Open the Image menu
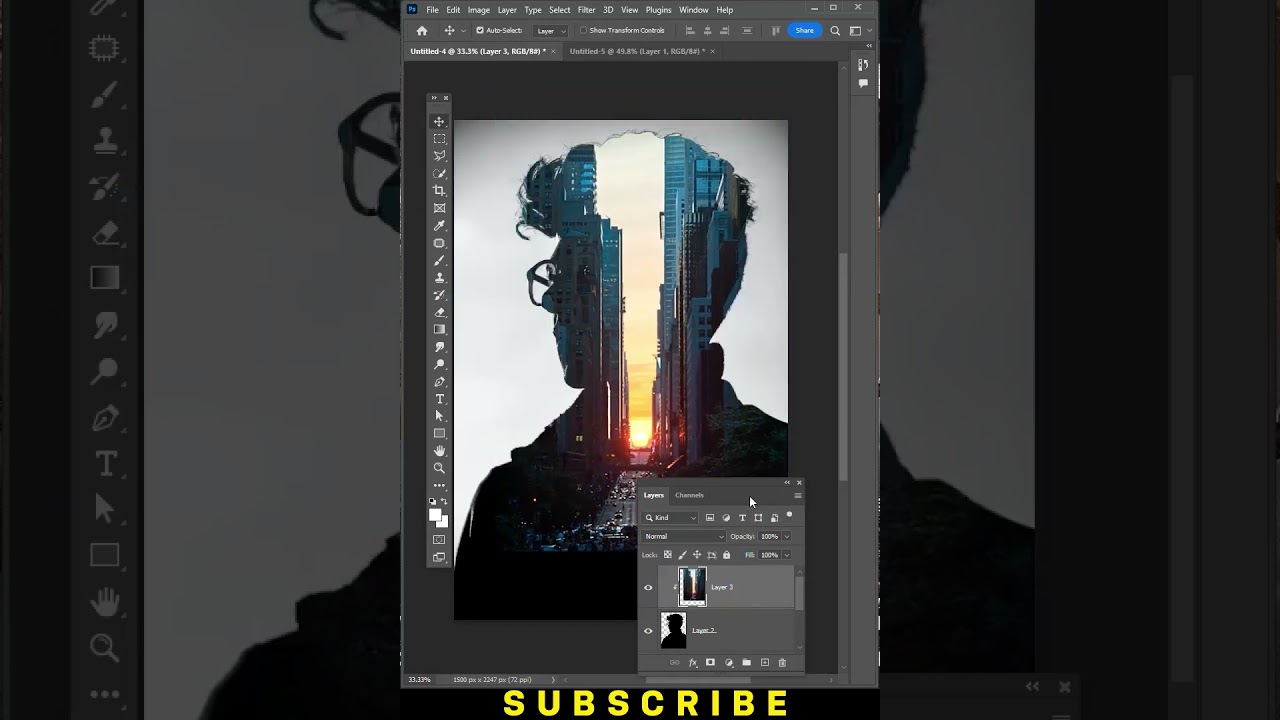The image size is (1280, 720). (x=479, y=10)
